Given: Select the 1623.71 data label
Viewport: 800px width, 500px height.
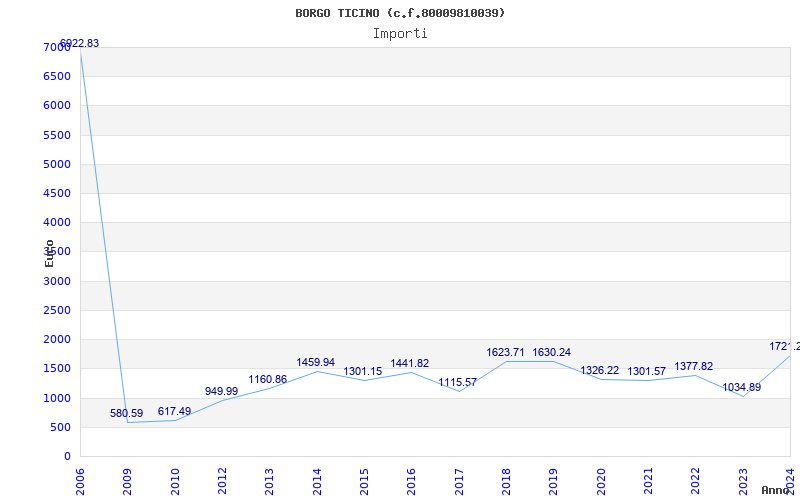Looking at the screenshot, I should click(505, 353).
